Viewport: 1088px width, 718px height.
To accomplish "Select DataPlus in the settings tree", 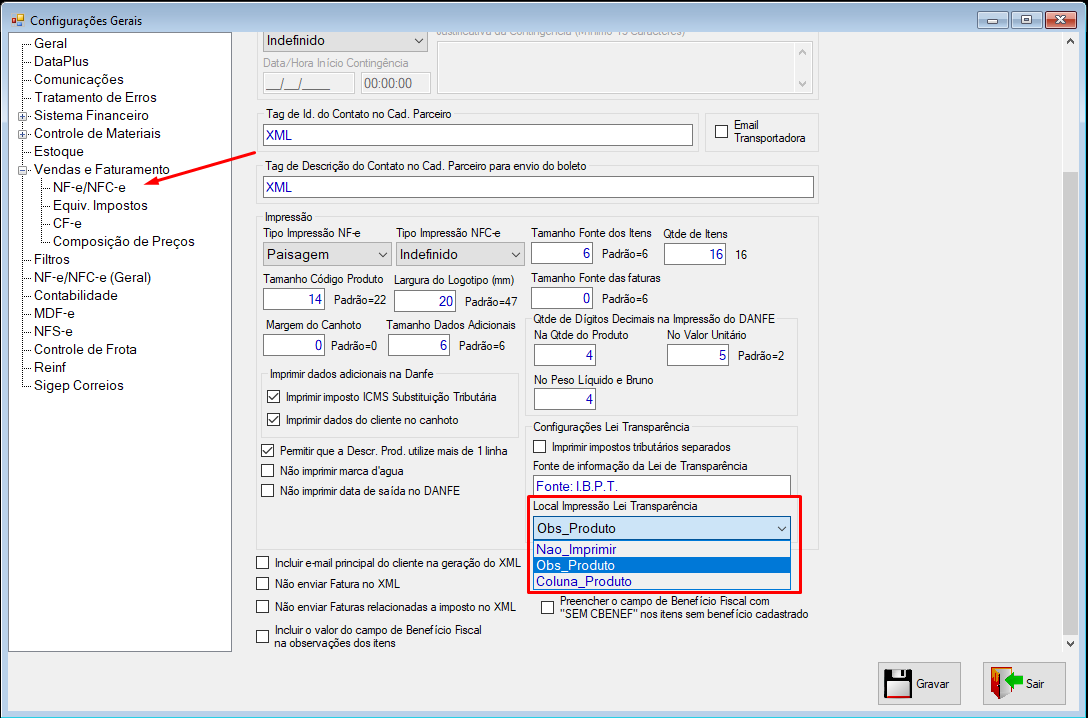I will [61, 61].
